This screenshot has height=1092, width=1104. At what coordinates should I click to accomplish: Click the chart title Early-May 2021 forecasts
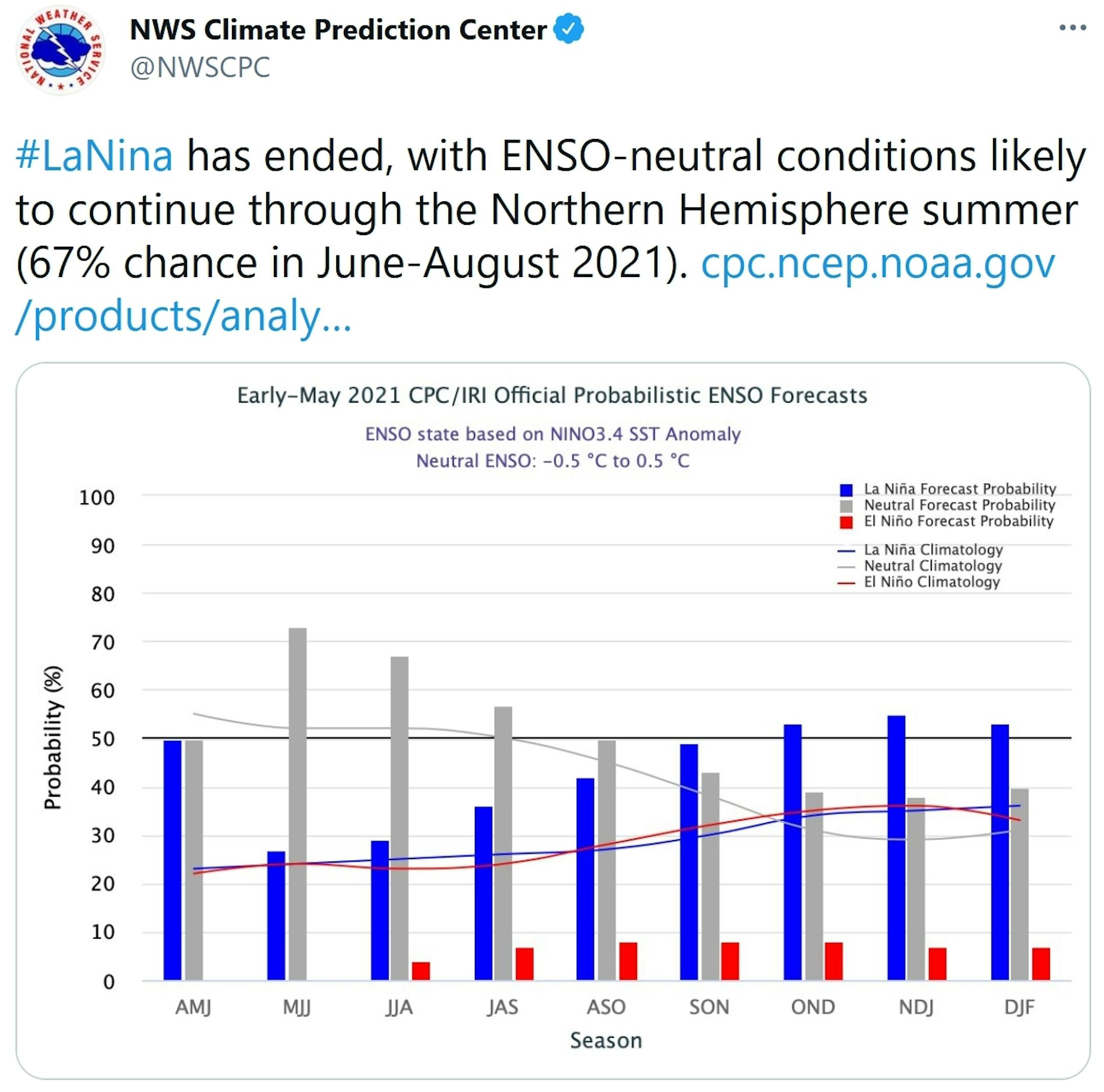552,396
